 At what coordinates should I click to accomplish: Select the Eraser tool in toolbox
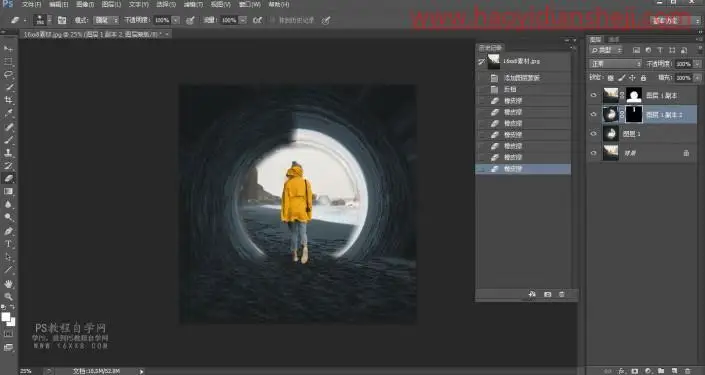[8, 179]
